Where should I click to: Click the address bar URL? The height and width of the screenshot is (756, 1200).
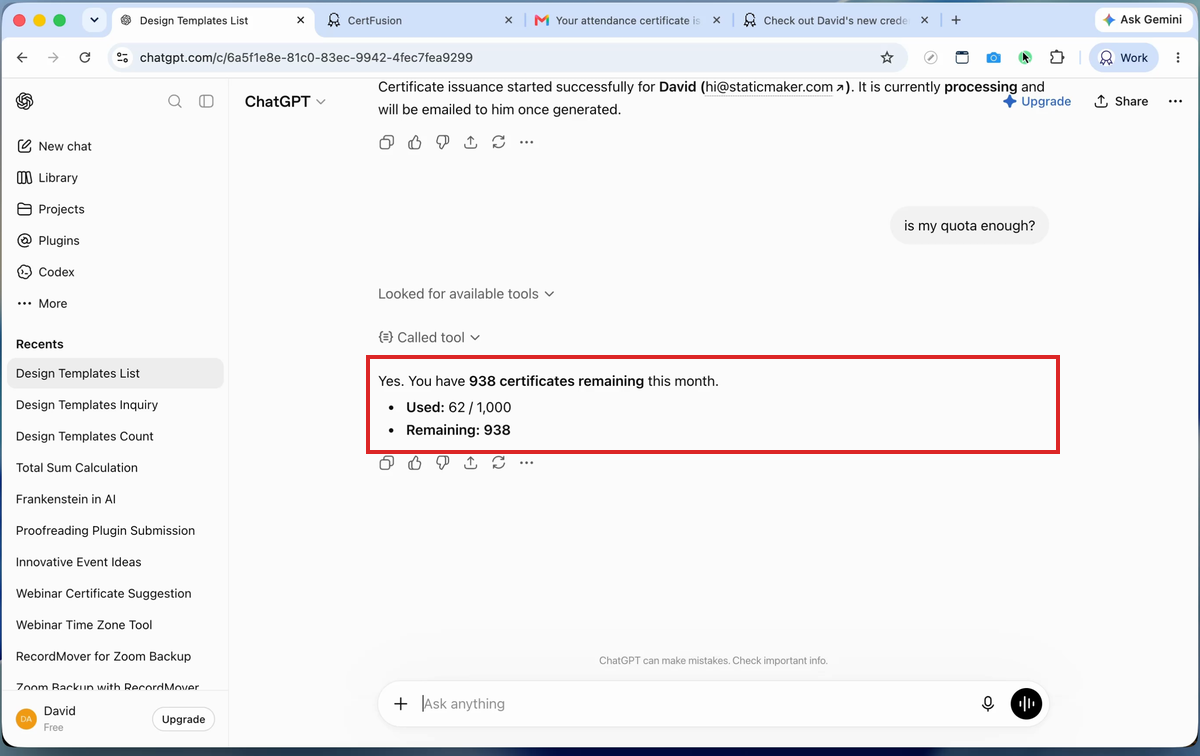click(x=306, y=58)
